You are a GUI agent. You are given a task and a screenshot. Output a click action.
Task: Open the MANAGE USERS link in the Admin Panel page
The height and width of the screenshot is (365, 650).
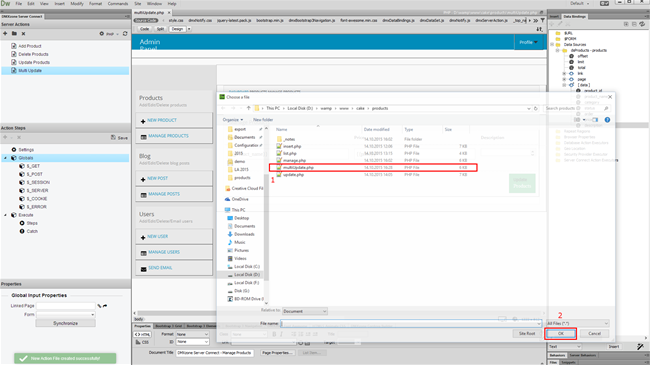click(x=164, y=252)
